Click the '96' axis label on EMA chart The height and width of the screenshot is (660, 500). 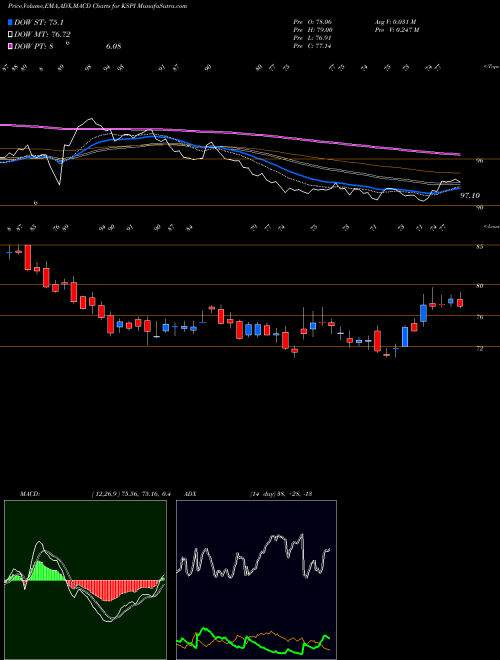[479, 160]
